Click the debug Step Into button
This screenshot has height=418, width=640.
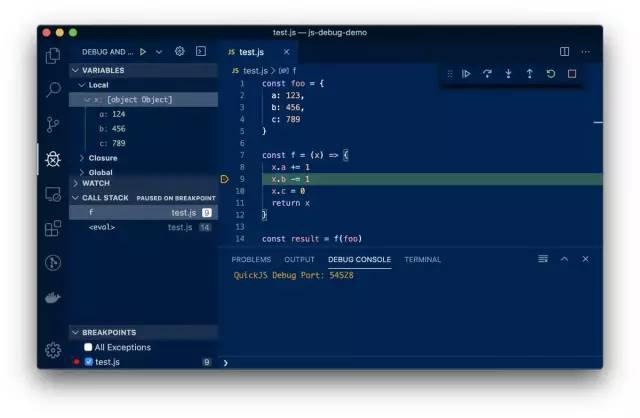pyautogui.click(x=508, y=73)
